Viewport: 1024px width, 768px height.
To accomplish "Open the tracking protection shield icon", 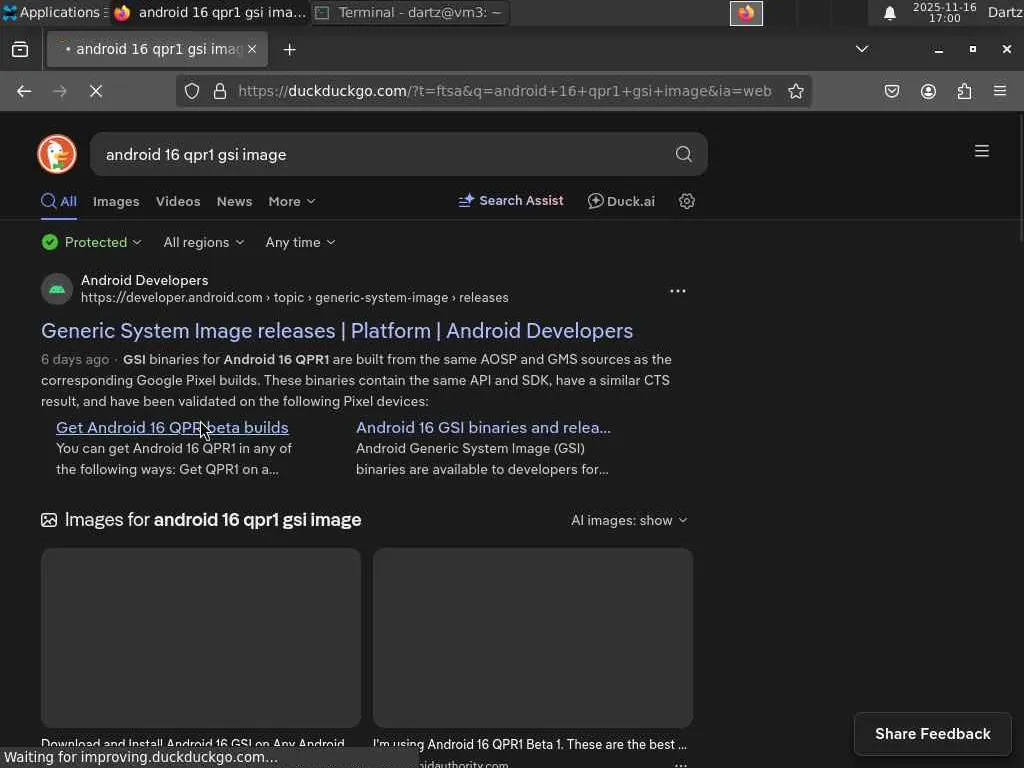I will [x=191, y=91].
